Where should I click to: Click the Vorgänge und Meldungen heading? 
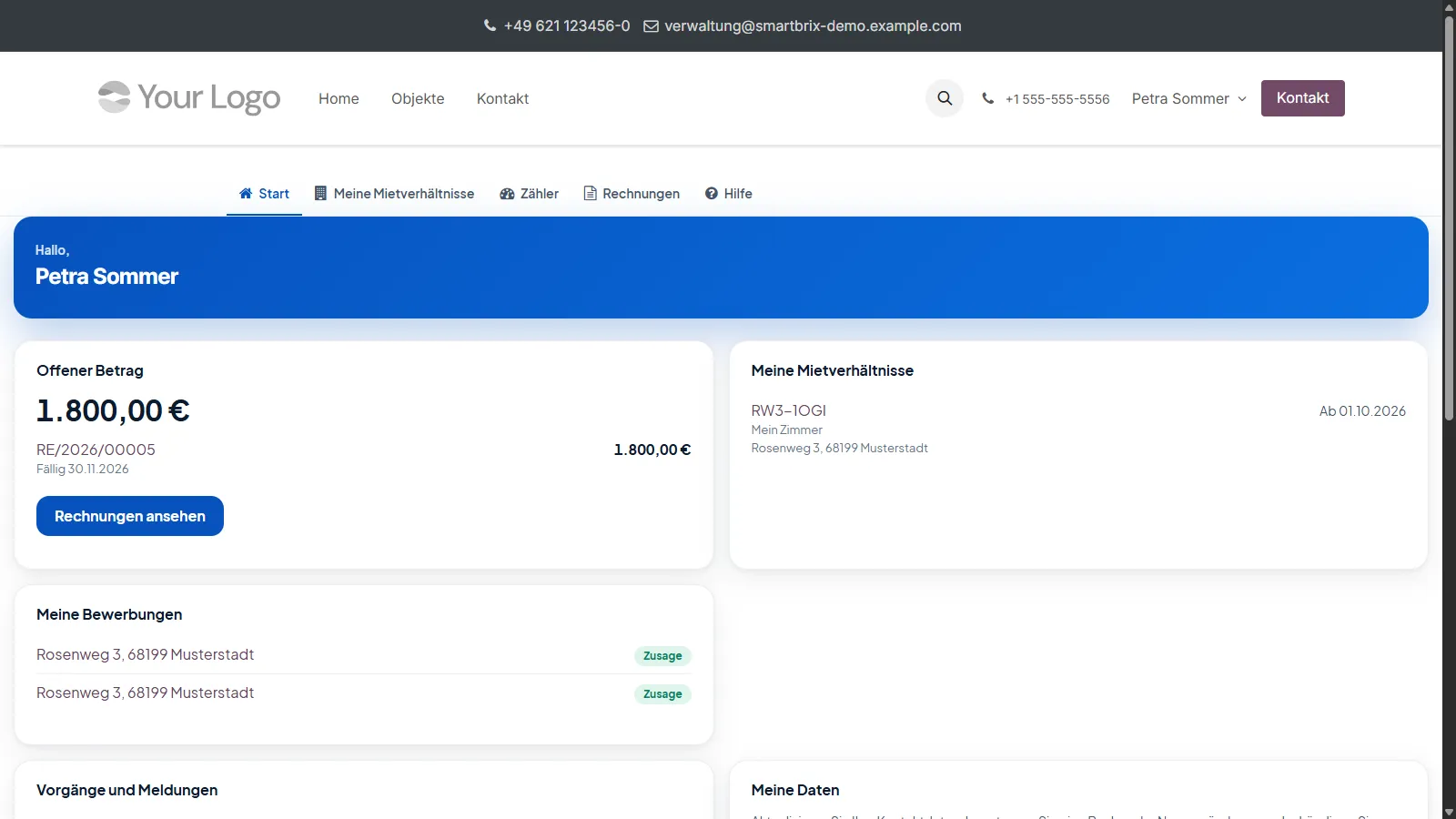point(127,790)
